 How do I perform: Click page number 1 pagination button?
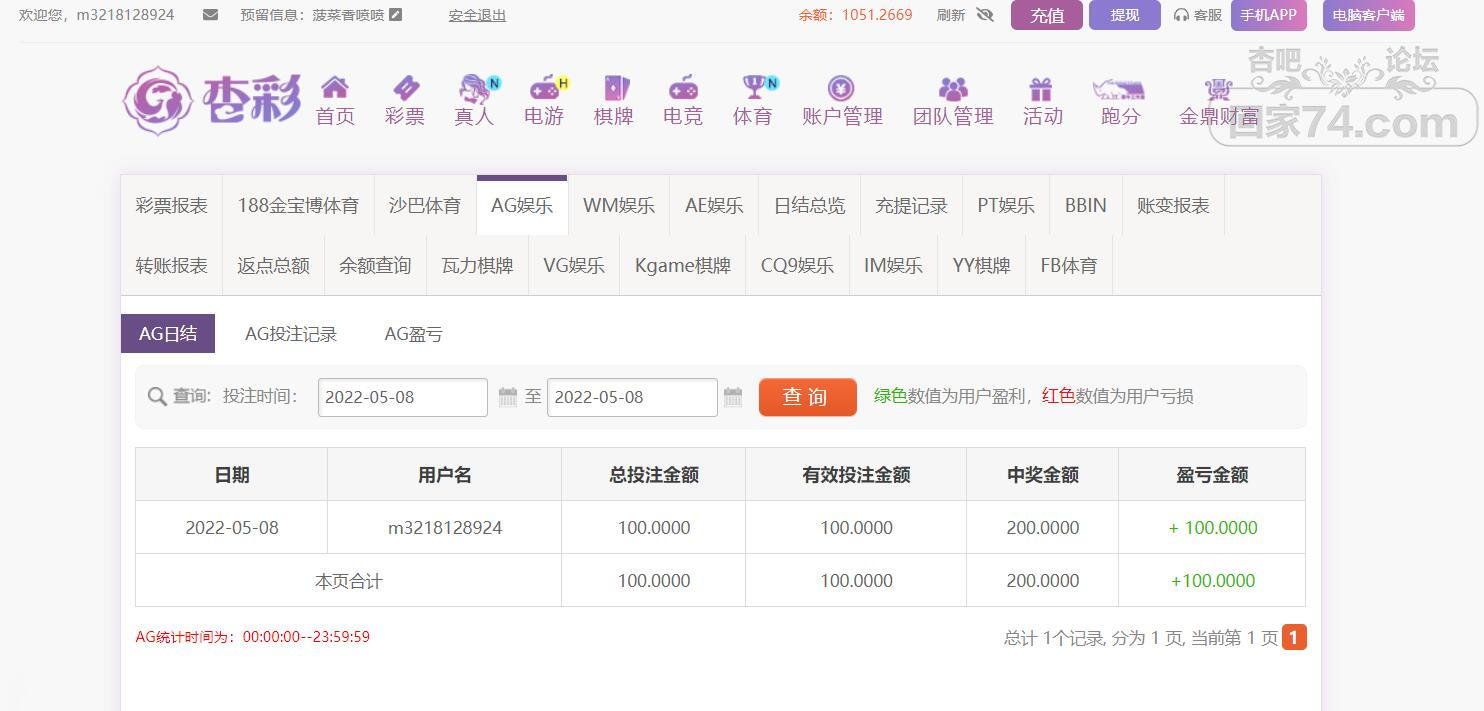(1294, 637)
